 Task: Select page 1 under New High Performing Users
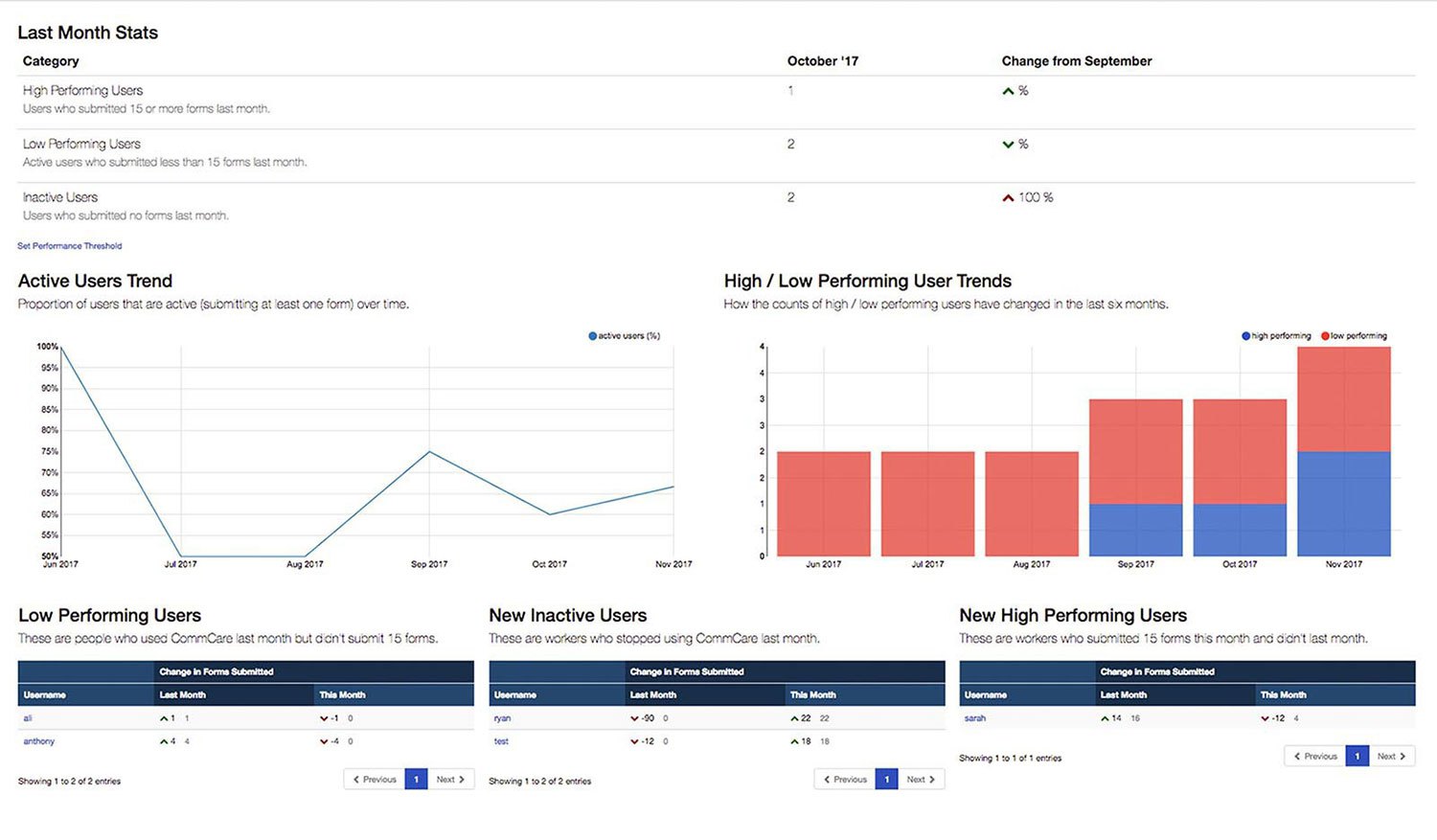(x=1357, y=757)
